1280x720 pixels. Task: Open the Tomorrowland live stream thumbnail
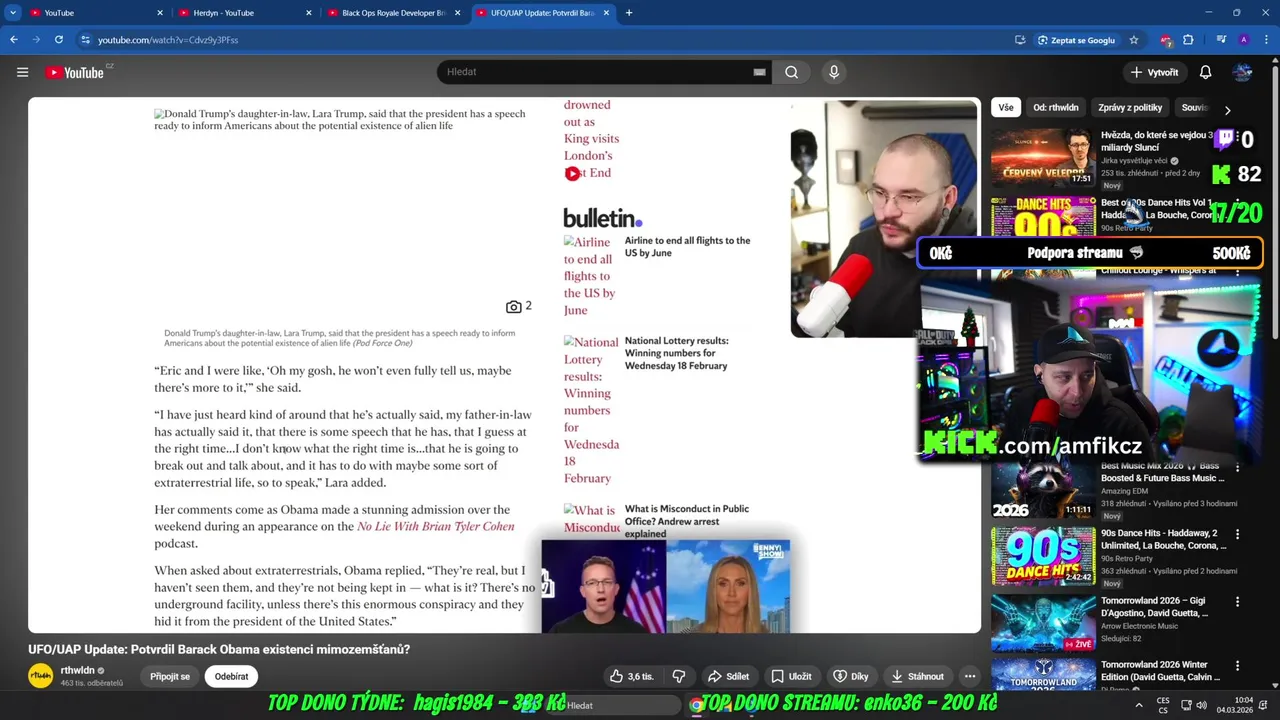pos(1043,623)
